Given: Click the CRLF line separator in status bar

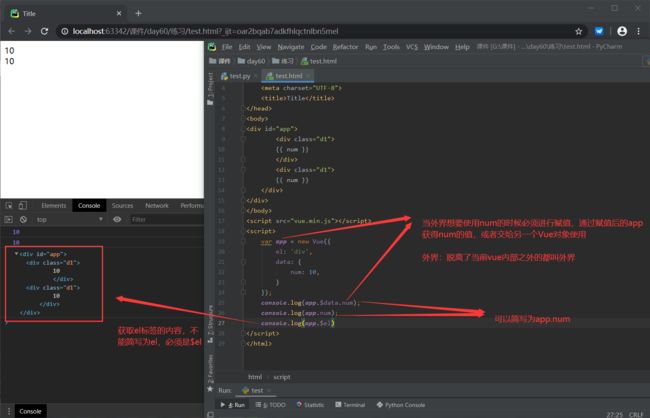Looking at the screenshot, I should point(635,414).
